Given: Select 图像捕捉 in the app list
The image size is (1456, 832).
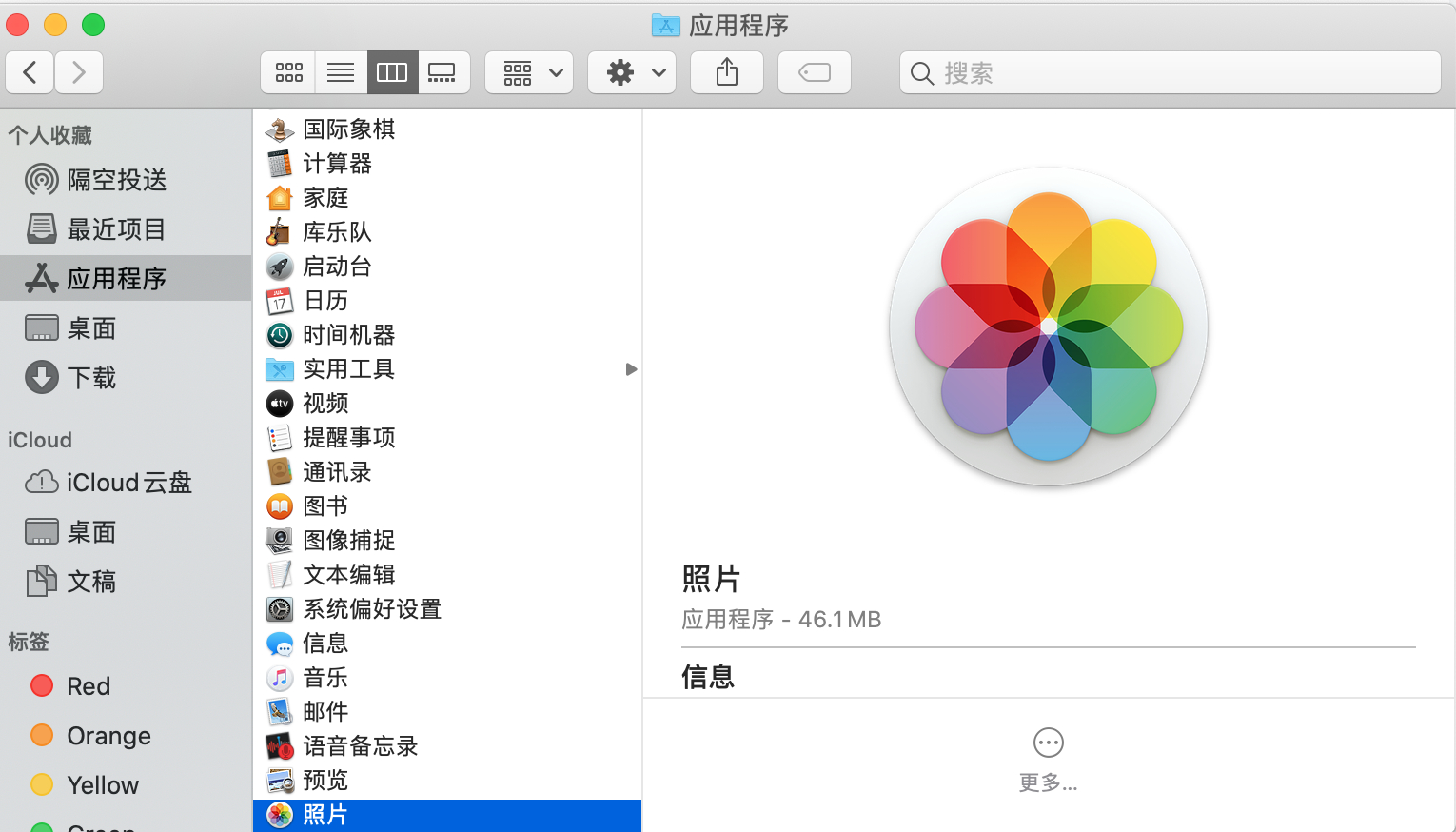Looking at the screenshot, I should pos(347,540).
